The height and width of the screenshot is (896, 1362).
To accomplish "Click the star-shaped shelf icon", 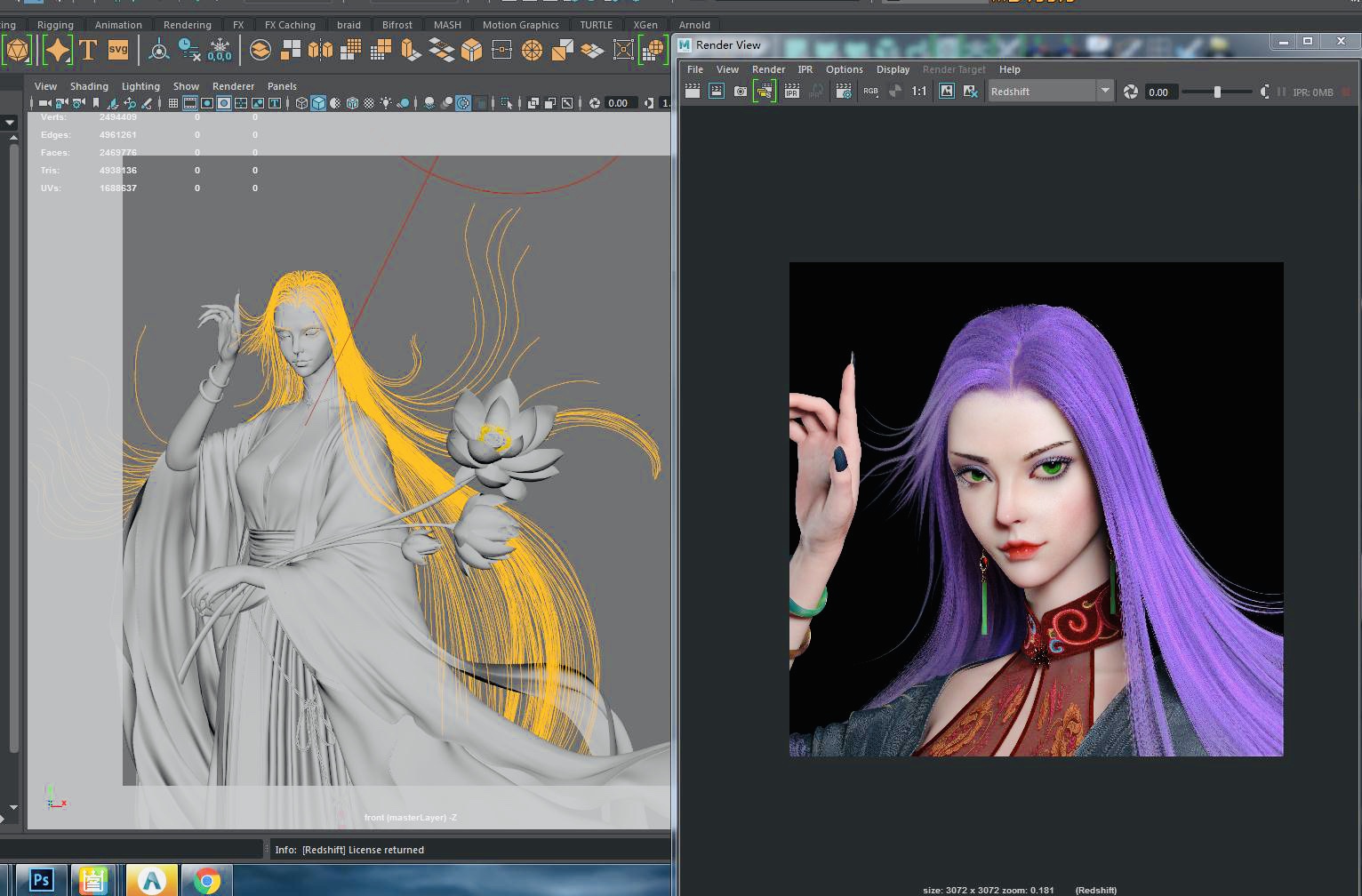I will pos(57,50).
